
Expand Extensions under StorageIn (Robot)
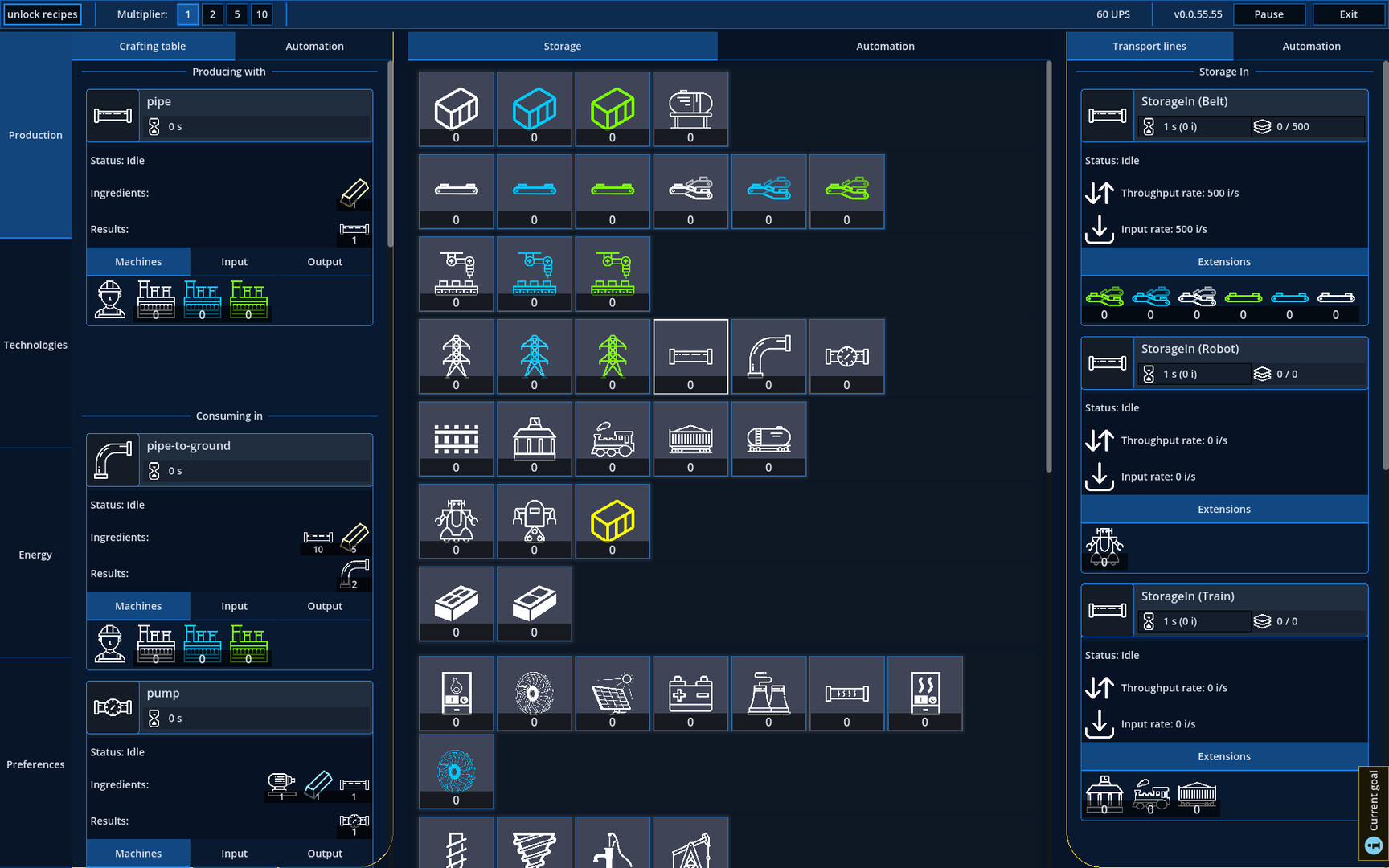coord(1223,509)
